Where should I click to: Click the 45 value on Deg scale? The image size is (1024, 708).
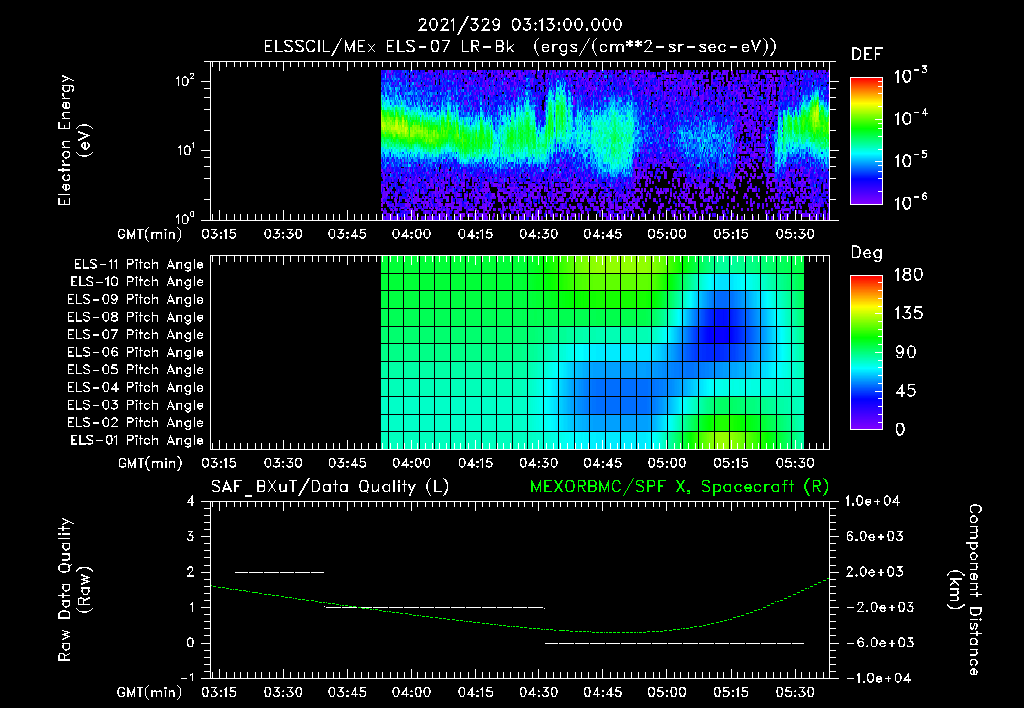tap(906, 391)
